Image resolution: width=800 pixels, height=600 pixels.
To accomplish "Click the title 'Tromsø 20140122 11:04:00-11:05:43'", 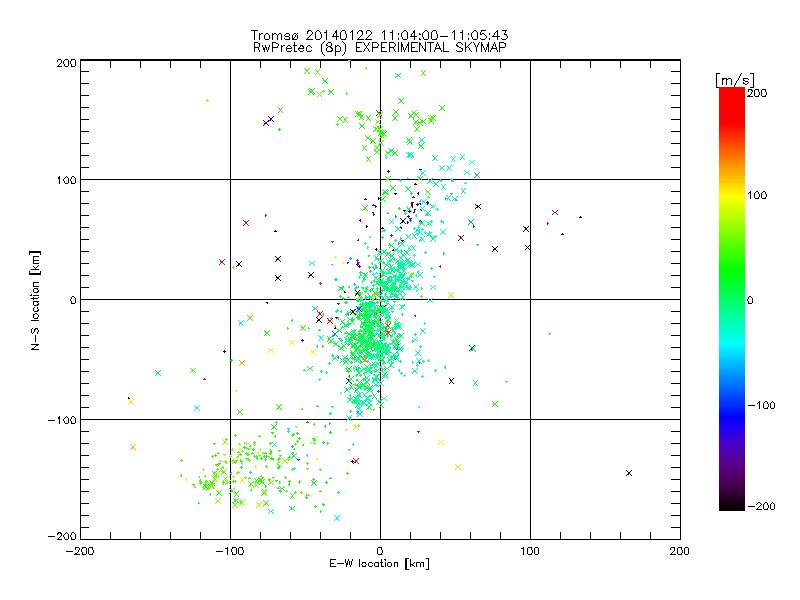I will tap(379, 35).
